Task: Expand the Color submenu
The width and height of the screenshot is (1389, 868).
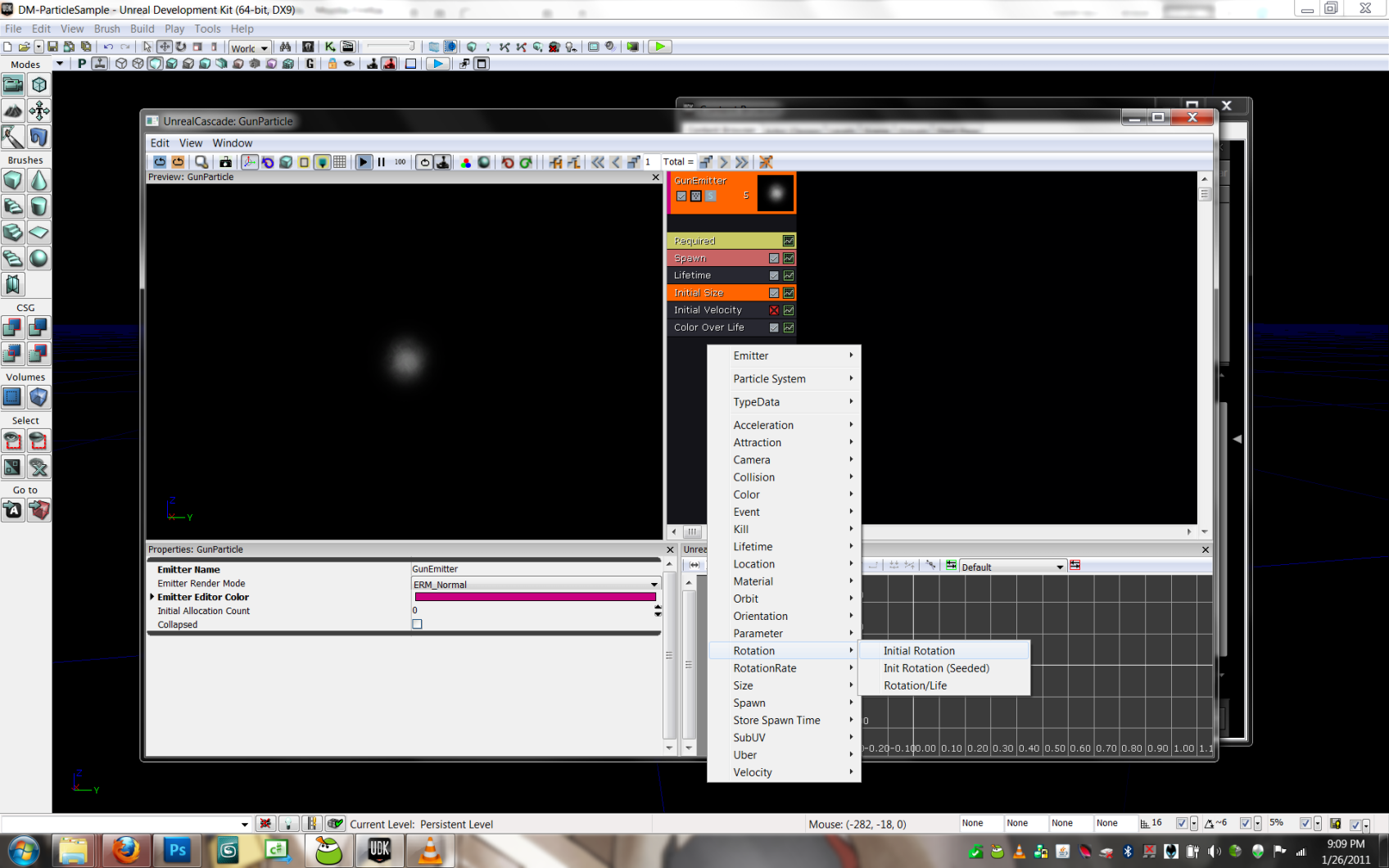Action: click(x=784, y=495)
